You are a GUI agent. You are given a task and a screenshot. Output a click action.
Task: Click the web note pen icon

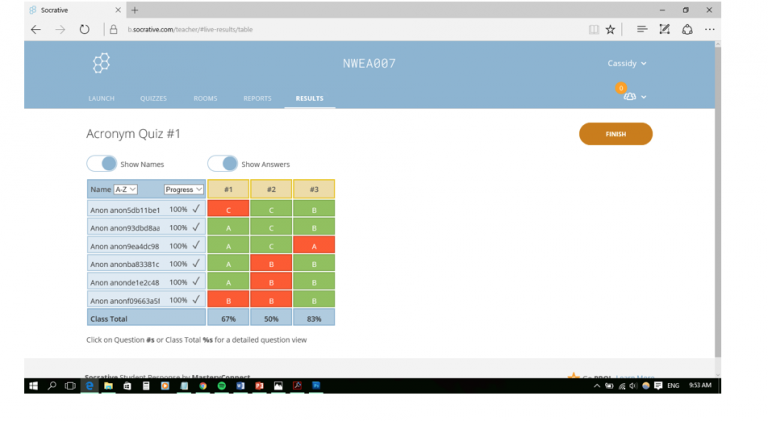[x=665, y=30]
